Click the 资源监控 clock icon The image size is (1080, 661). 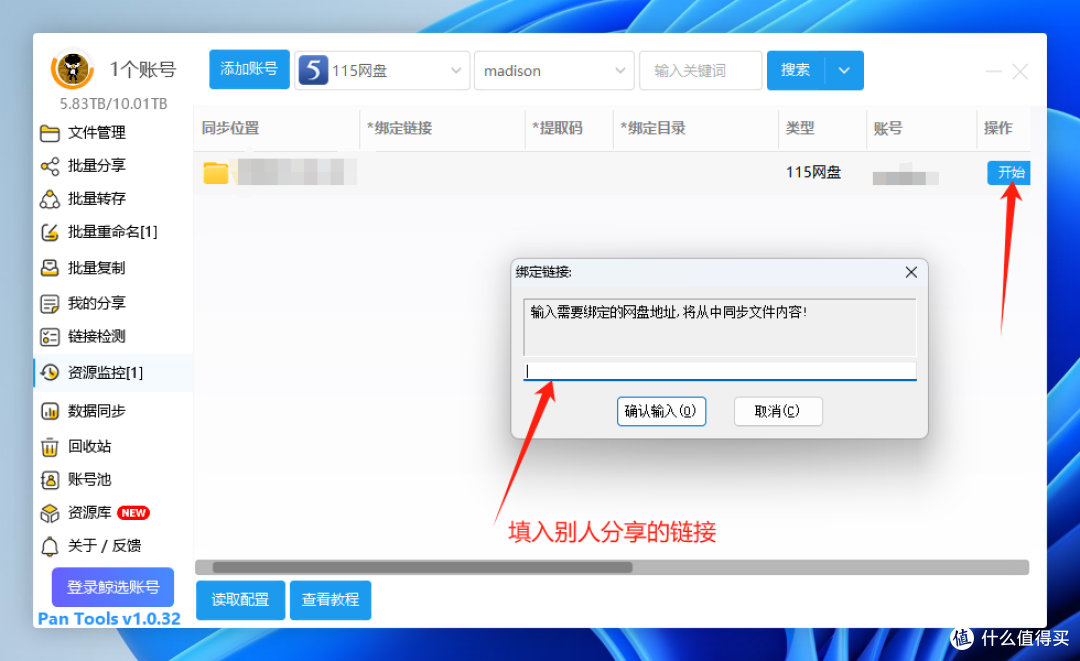50,373
